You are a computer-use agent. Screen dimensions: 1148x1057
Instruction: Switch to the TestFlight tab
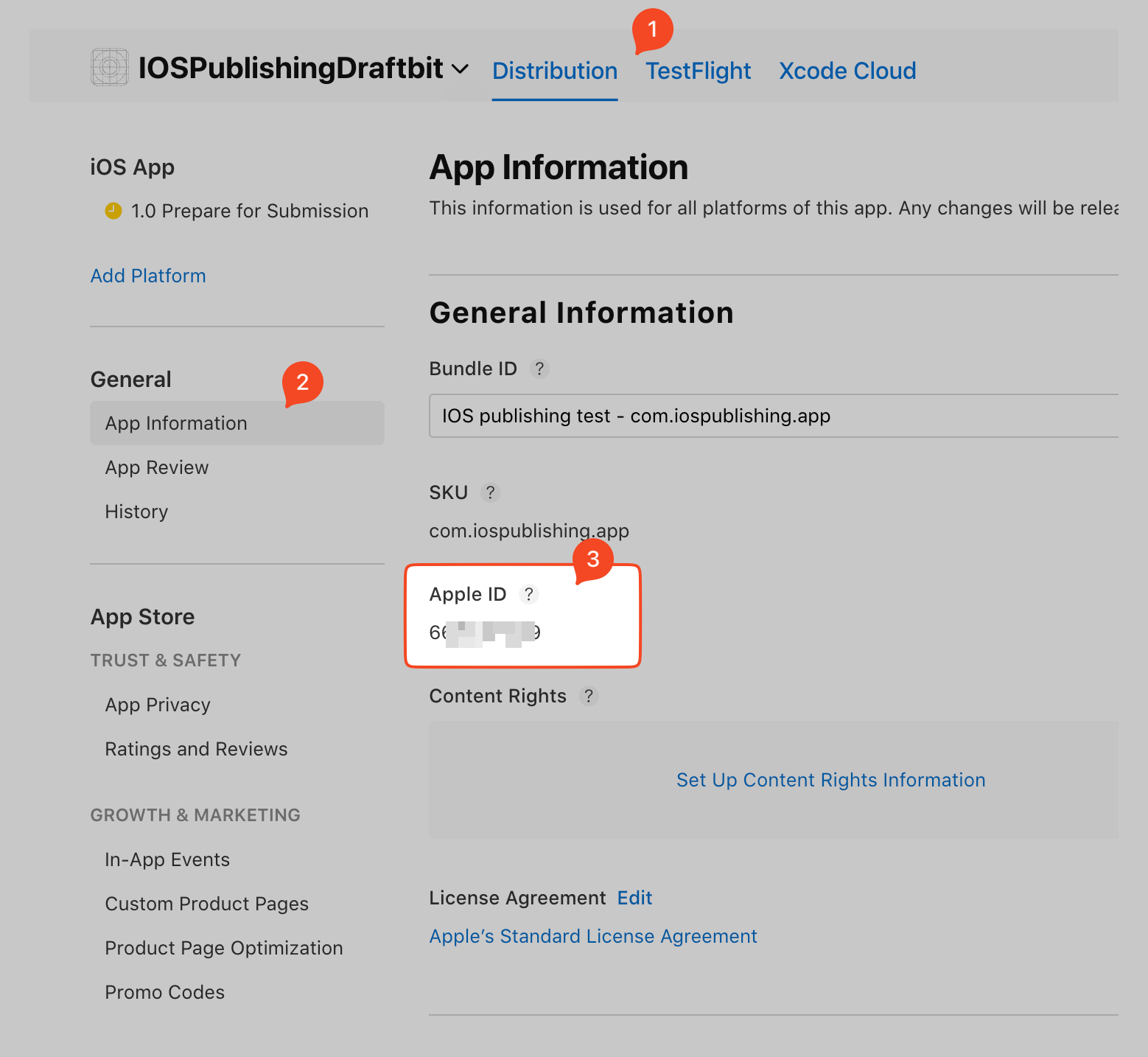pos(698,71)
